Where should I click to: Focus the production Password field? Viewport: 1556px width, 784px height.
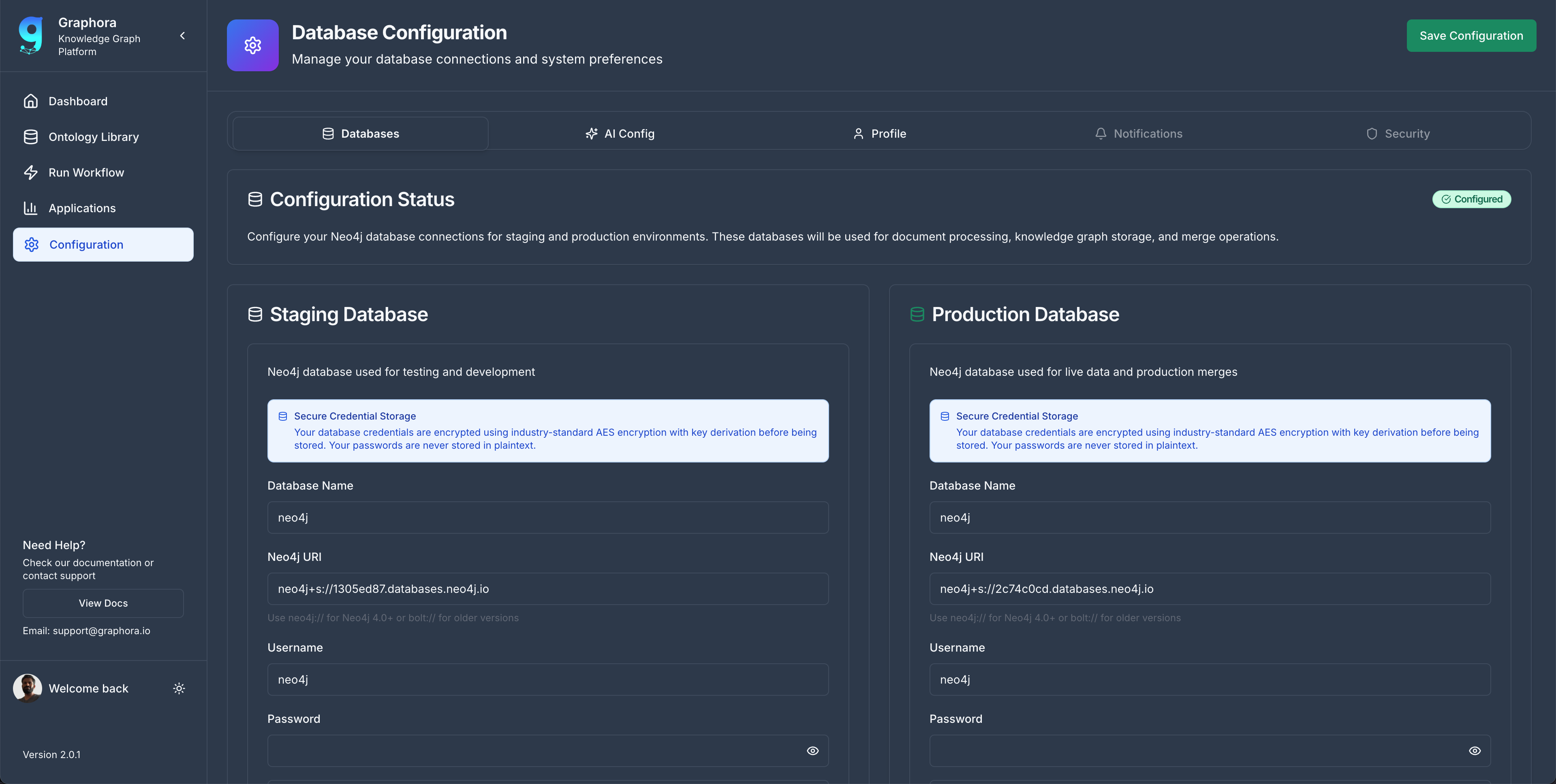[x=1210, y=751]
